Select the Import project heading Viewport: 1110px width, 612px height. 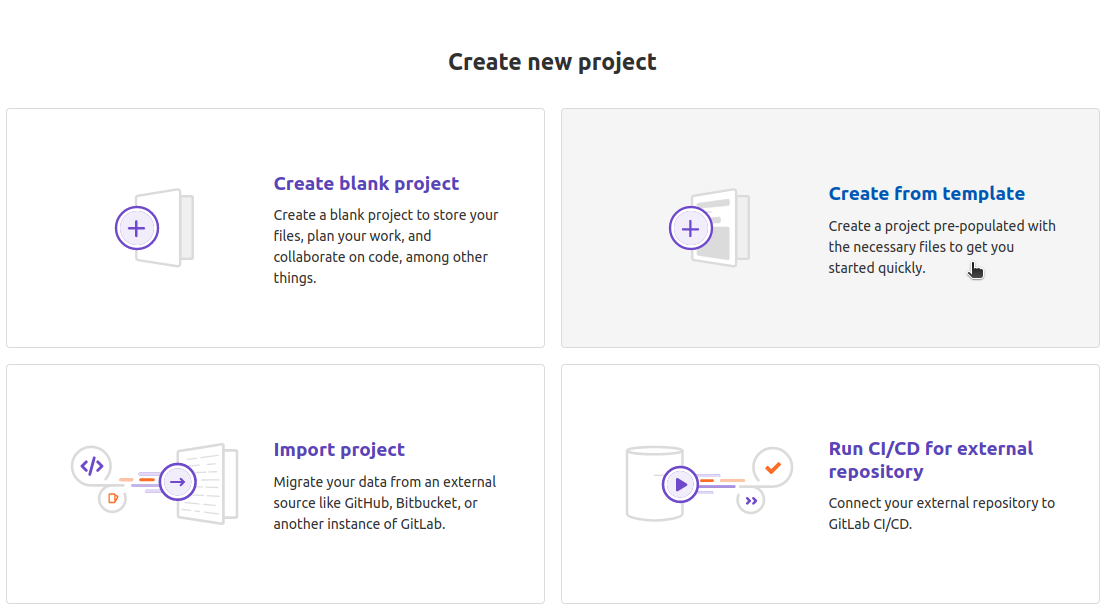pos(339,449)
